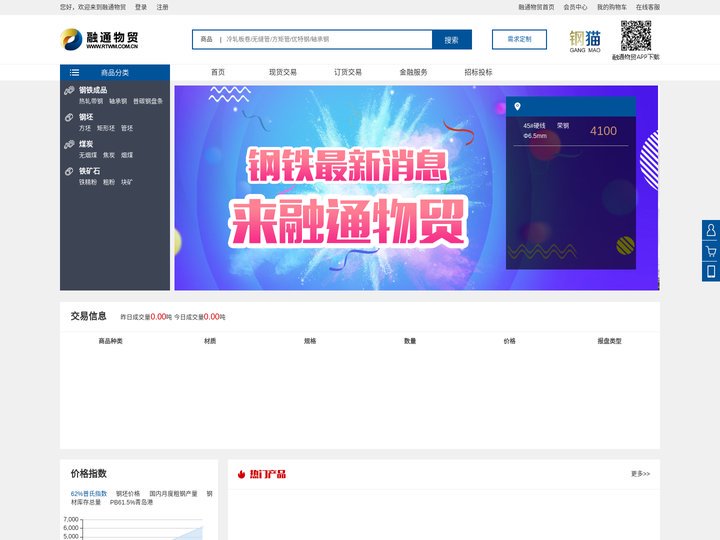Switch to 62%普氏指数 price index tab
This screenshot has width=720, height=540.
pos(89,494)
